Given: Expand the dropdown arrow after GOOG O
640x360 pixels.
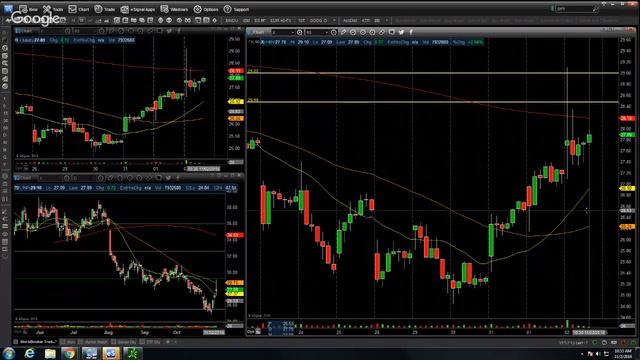Looking at the screenshot, I should (334, 20).
